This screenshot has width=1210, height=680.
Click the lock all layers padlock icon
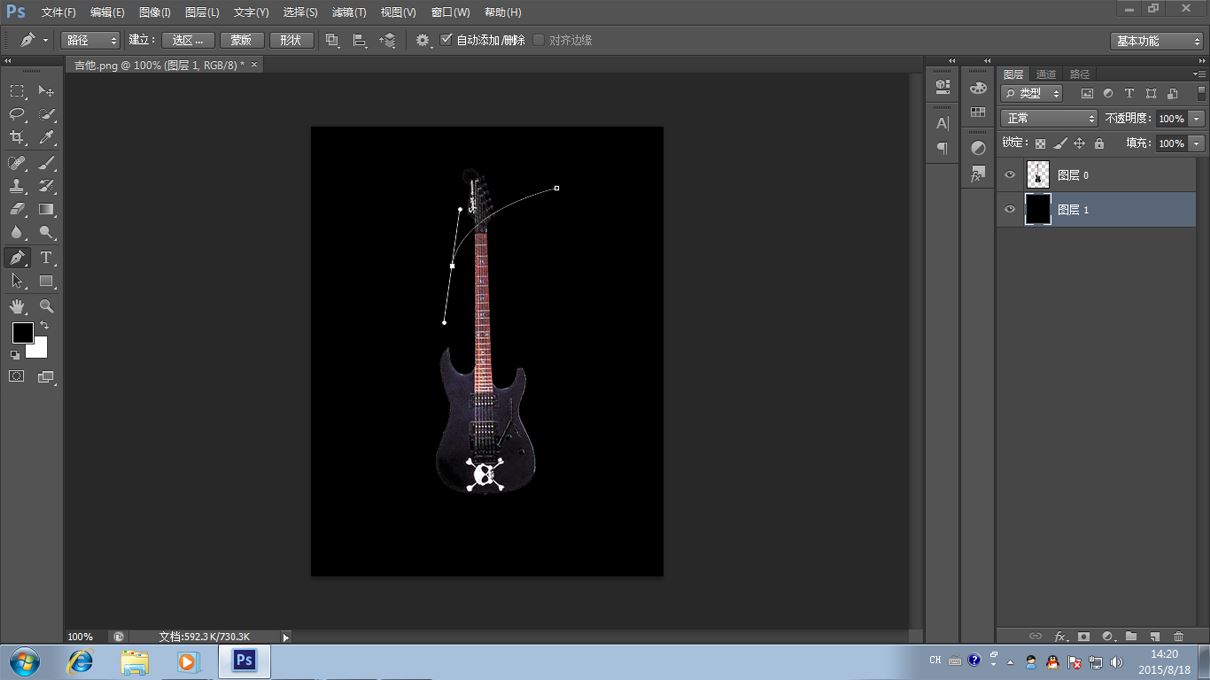tap(1099, 144)
